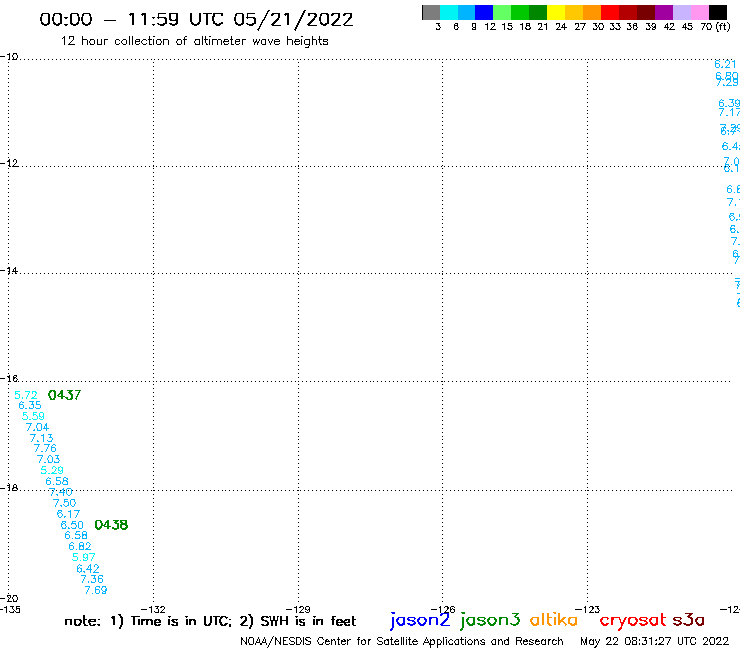Click the longitude axis label -135
The width and height of the screenshot is (740, 650).
(10, 609)
